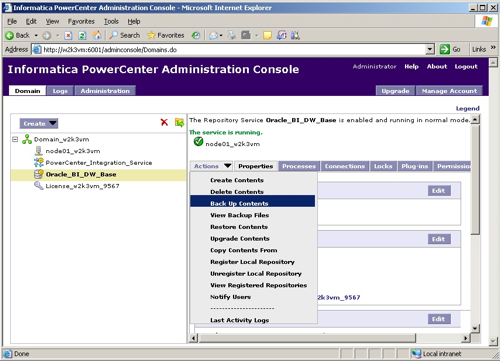Open the Connections tab
500x361 pixels.
(345, 166)
